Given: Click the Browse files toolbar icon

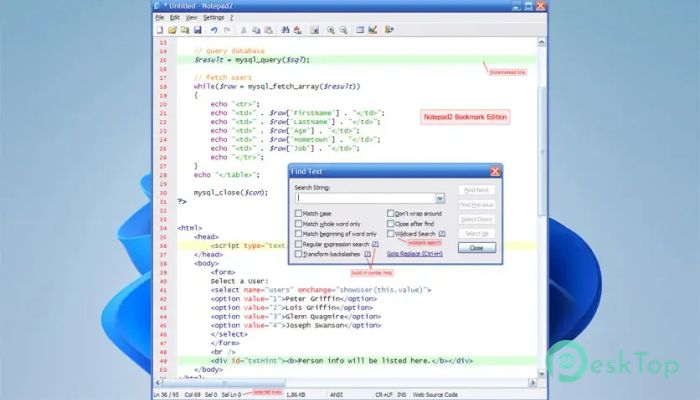Looking at the screenshot, I should [185, 30].
